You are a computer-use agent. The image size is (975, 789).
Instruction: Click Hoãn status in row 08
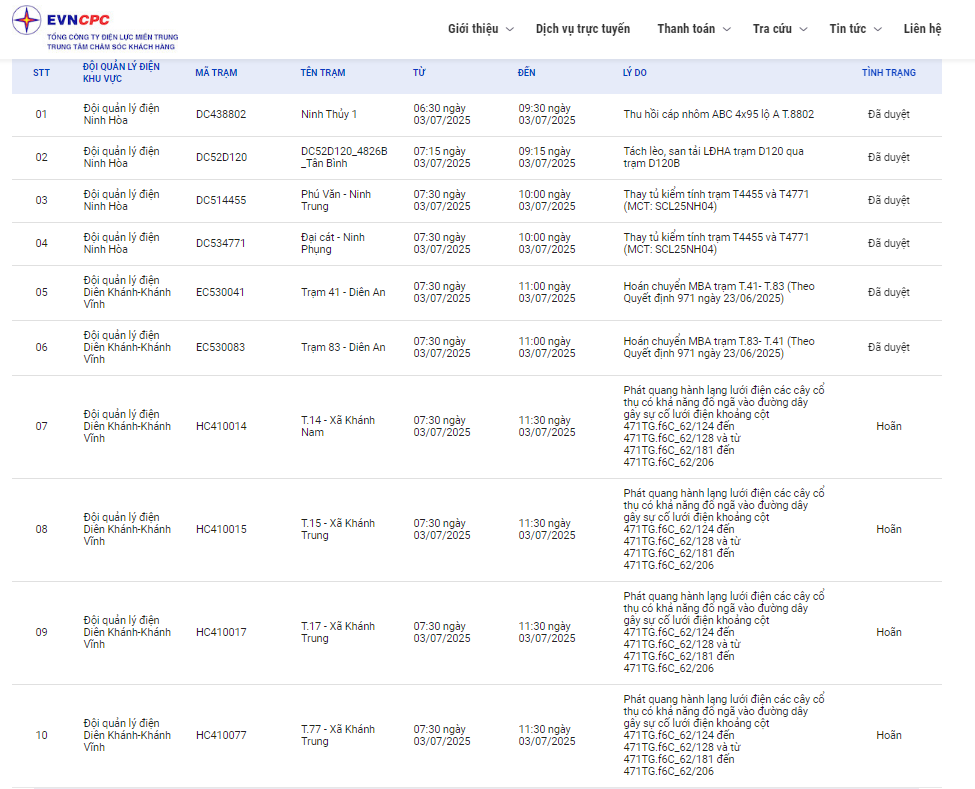click(888, 530)
